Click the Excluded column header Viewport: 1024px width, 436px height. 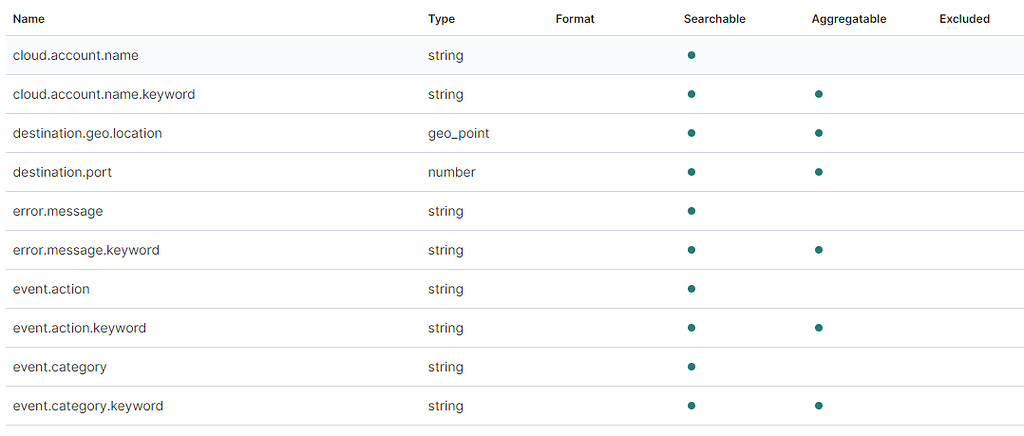click(964, 19)
